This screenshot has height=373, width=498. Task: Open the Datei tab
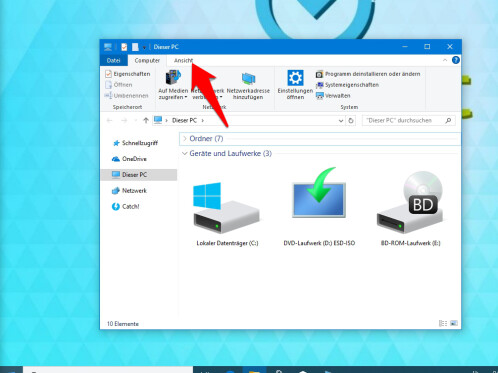113,60
